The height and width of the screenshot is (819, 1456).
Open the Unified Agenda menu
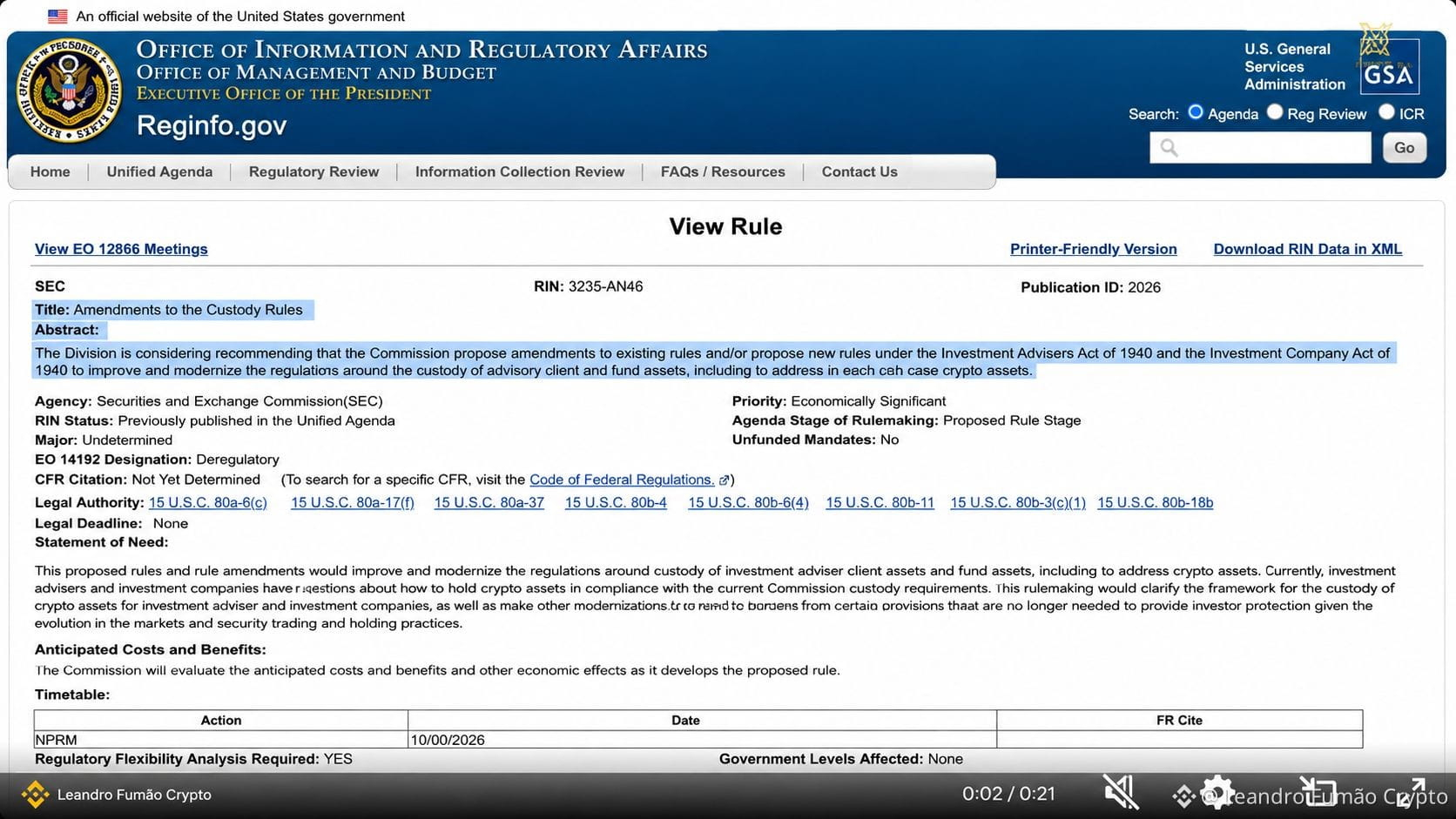tap(159, 171)
